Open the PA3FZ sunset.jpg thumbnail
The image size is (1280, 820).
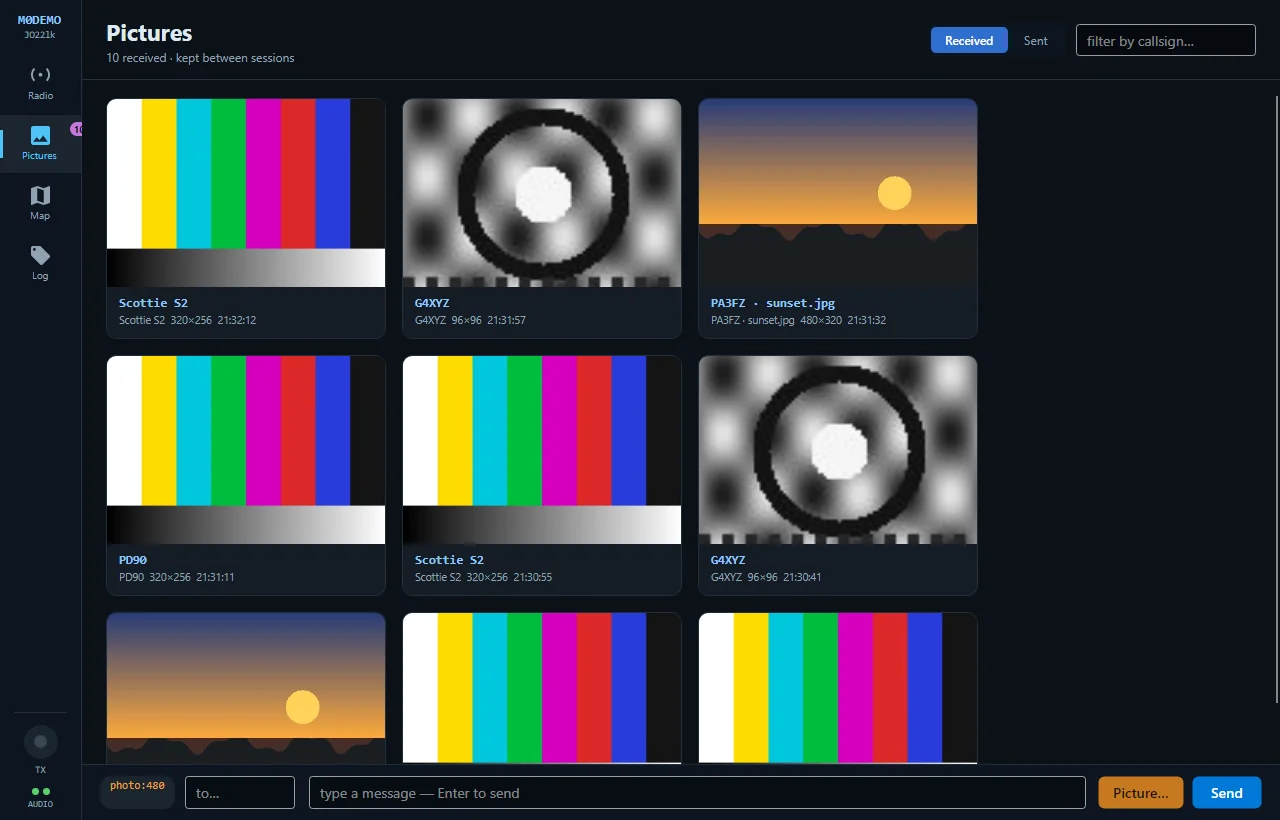838,193
